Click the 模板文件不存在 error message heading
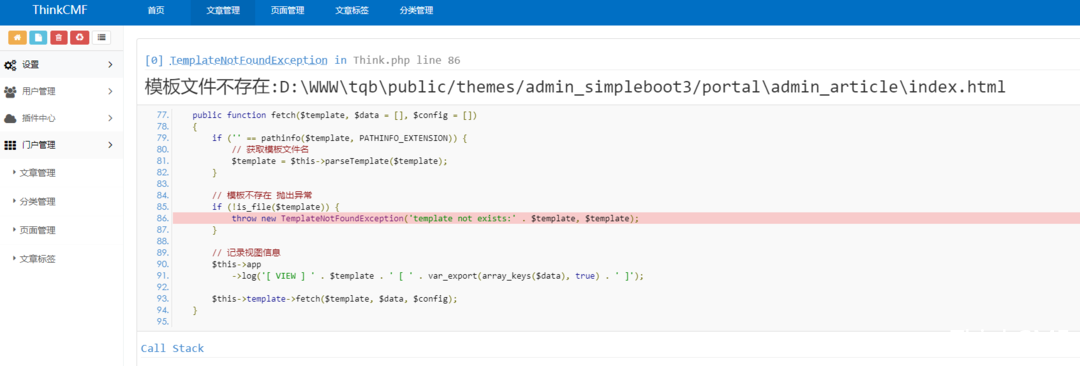Image resolution: width=1080 pixels, height=366 pixels. 575,88
